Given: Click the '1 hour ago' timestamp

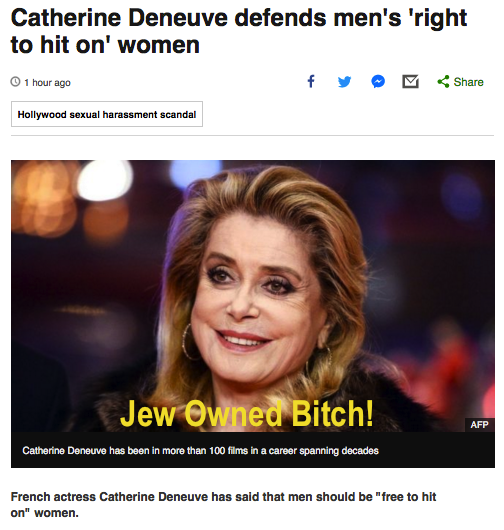Looking at the screenshot, I should 47,82.
